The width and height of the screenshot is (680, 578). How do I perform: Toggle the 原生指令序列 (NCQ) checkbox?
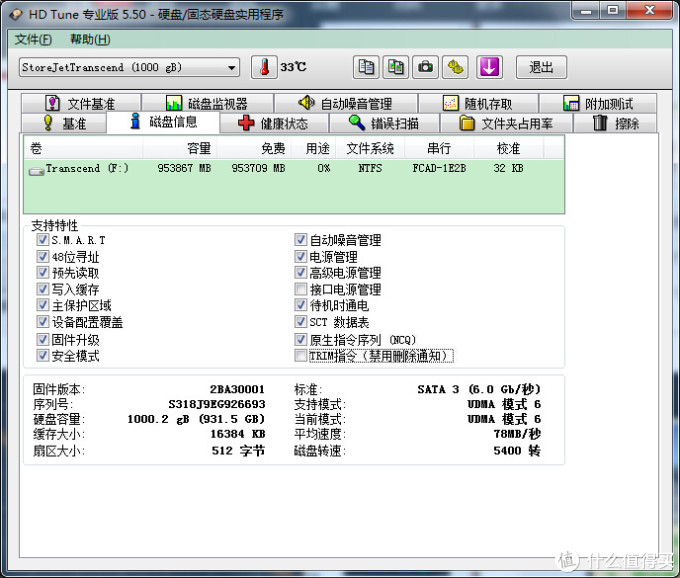point(301,339)
